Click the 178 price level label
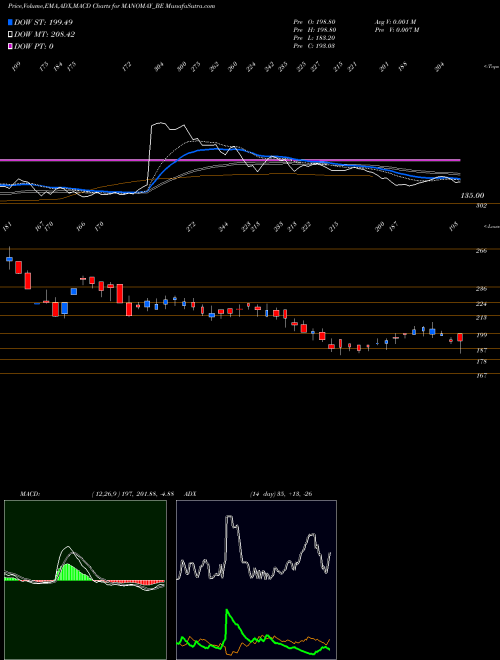Image resolution: width=500 pixels, height=660 pixels. pyautogui.click(x=481, y=362)
